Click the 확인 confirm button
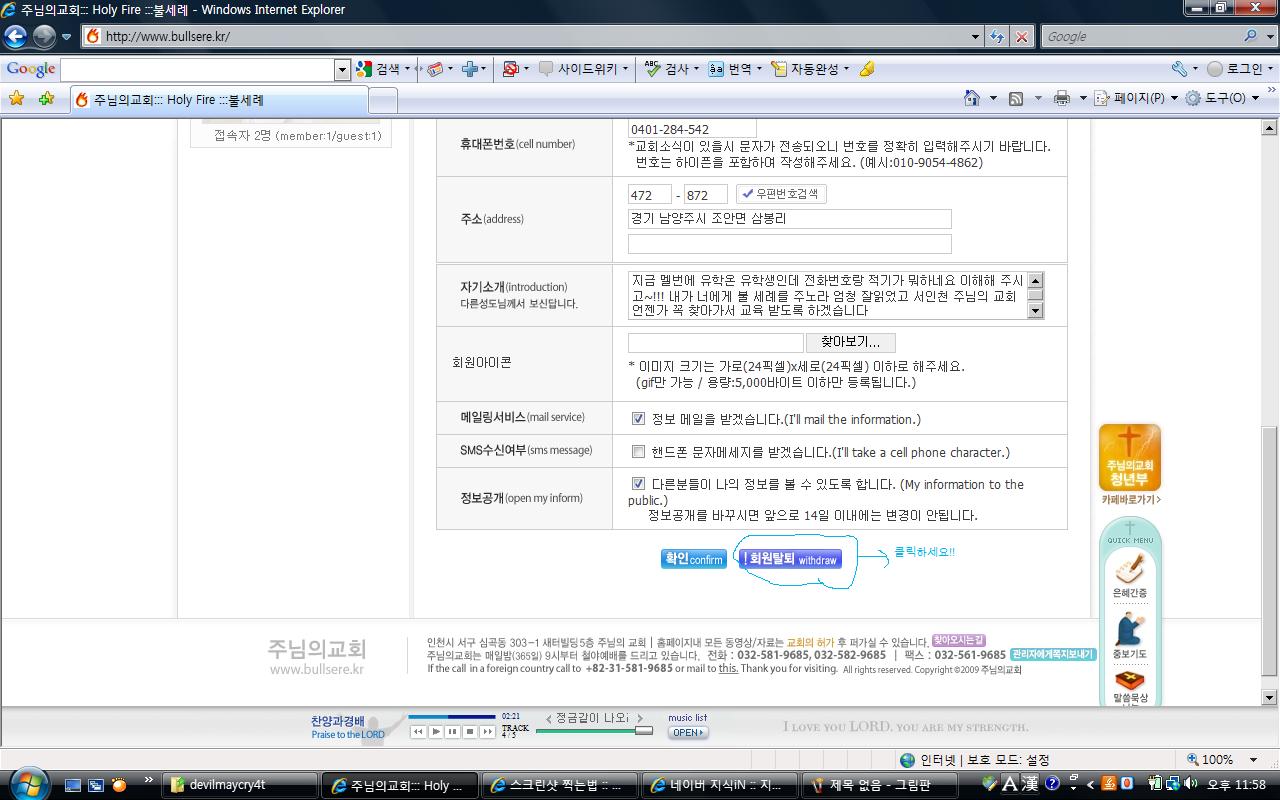Screen dimensions: 1280x800 coord(693,559)
